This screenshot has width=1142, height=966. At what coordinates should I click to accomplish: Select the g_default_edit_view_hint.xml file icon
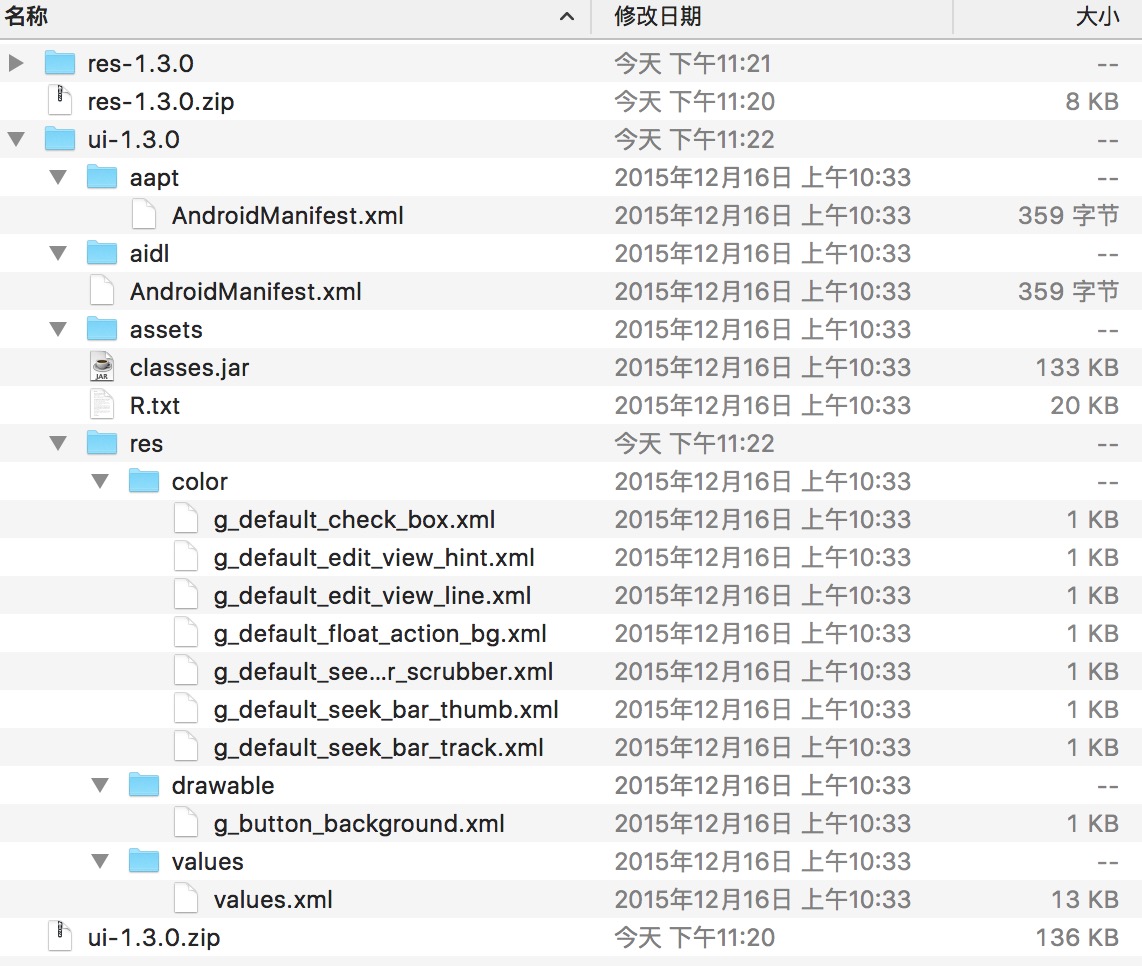click(186, 557)
